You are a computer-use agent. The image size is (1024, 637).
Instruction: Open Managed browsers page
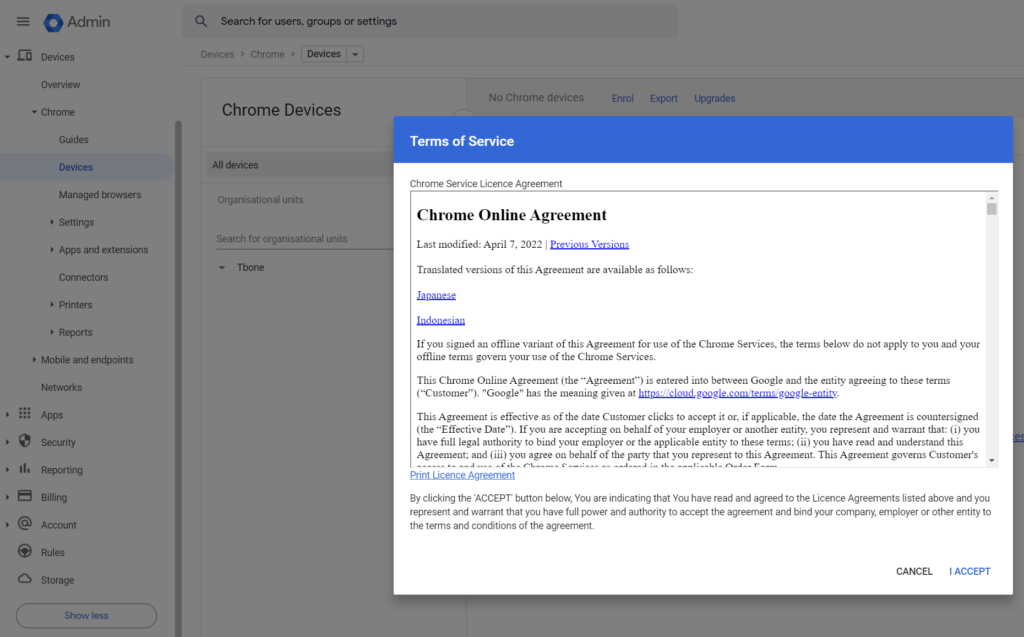(x=100, y=194)
